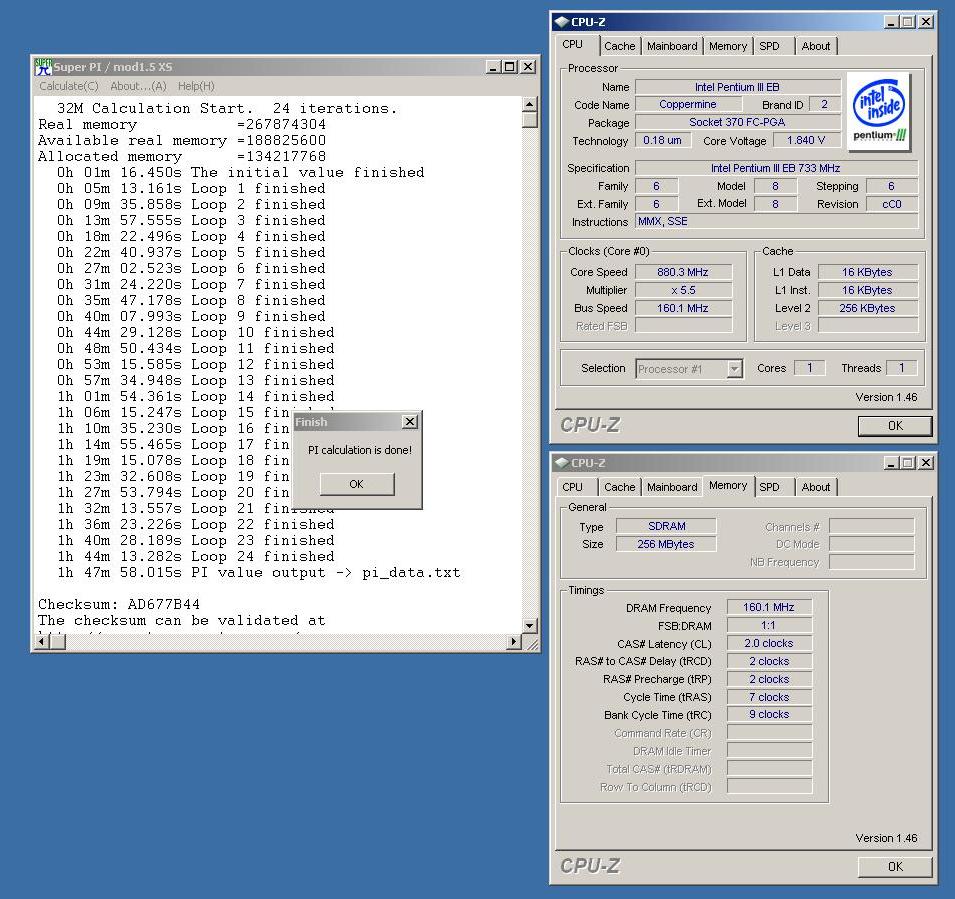Screen dimensions: 955x899
Task: Switch to About tab in bottom CPU-Z window
Action: (816, 487)
